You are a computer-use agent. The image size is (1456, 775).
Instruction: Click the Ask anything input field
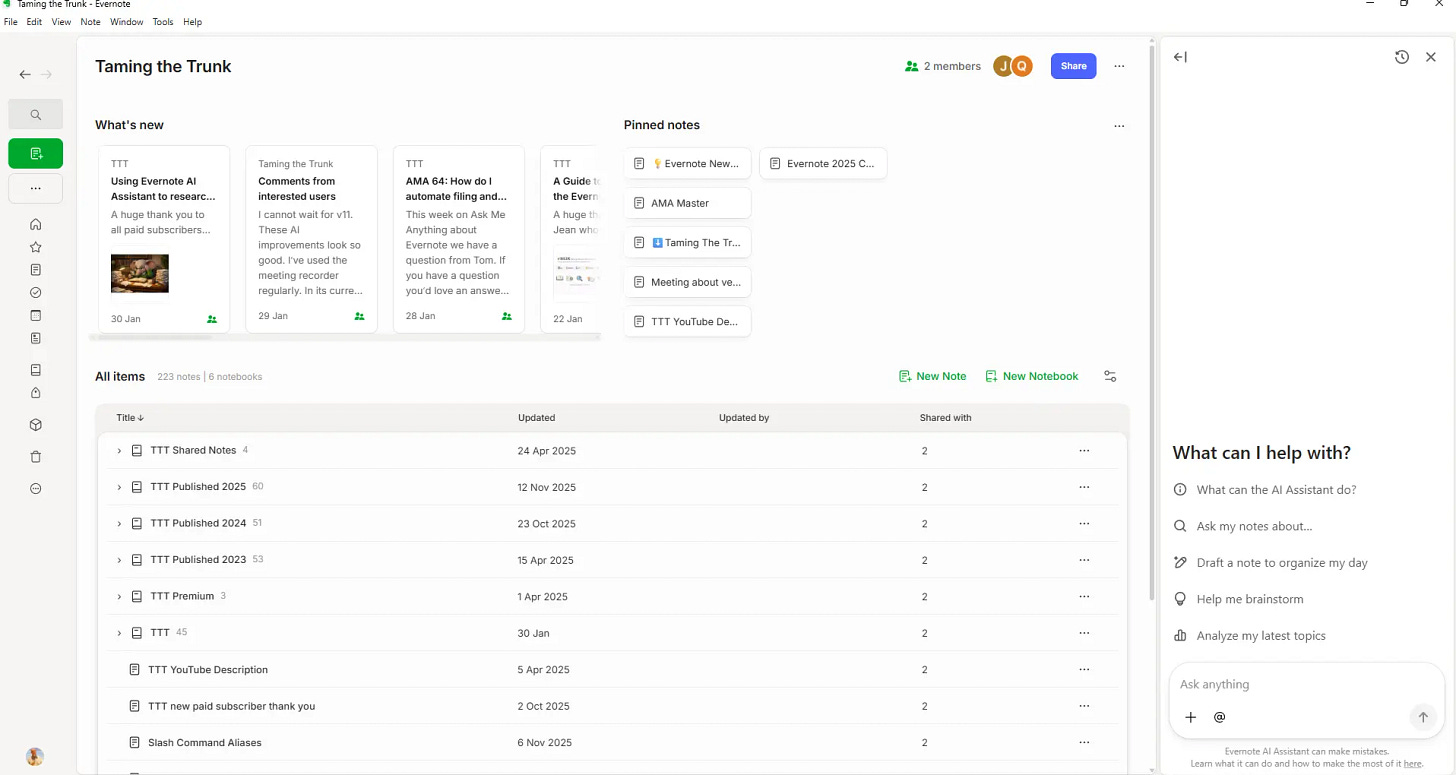[x=1306, y=685]
